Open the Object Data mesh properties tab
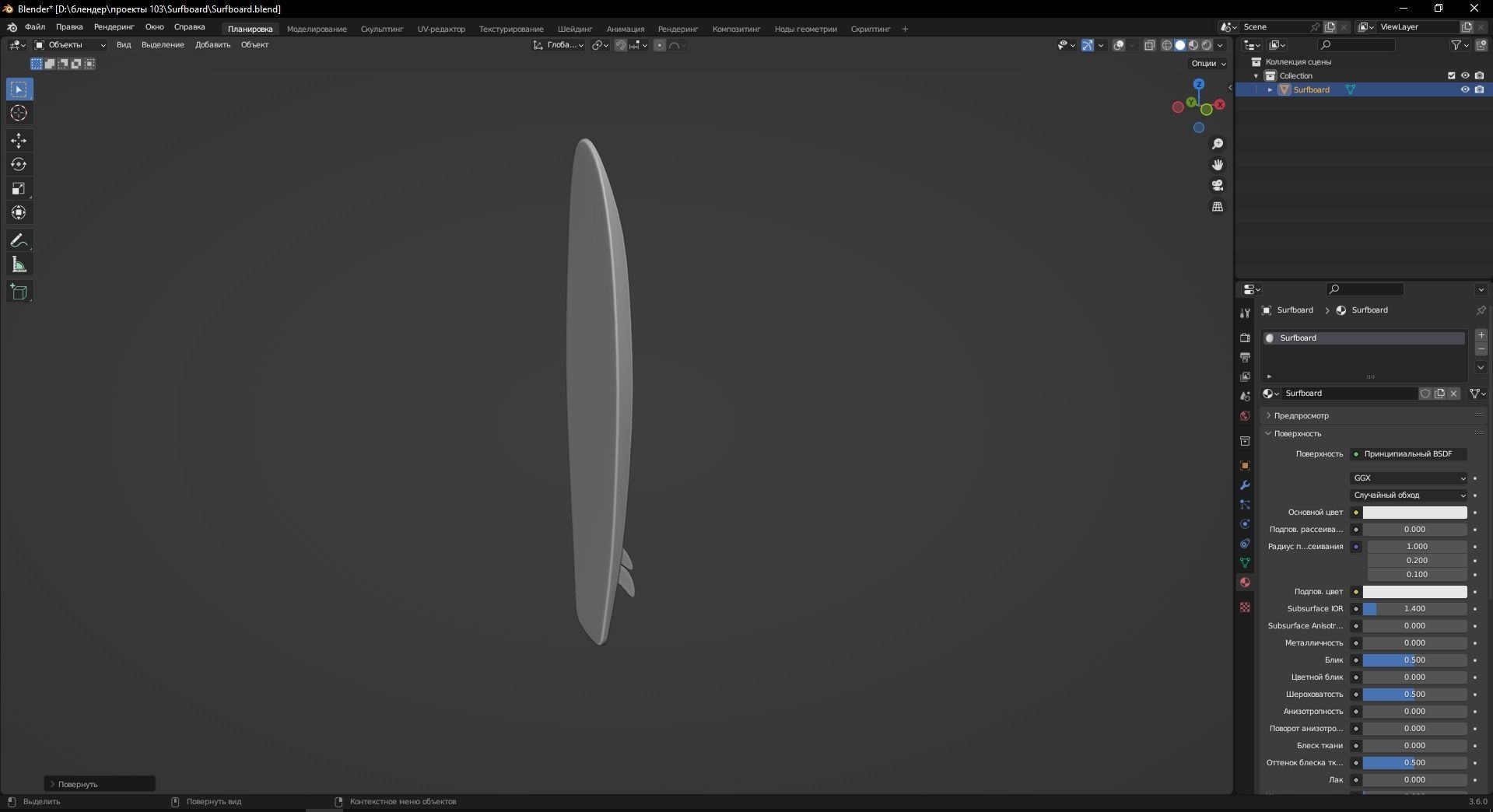Image resolution: width=1493 pixels, height=812 pixels. tap(1245, 563)
